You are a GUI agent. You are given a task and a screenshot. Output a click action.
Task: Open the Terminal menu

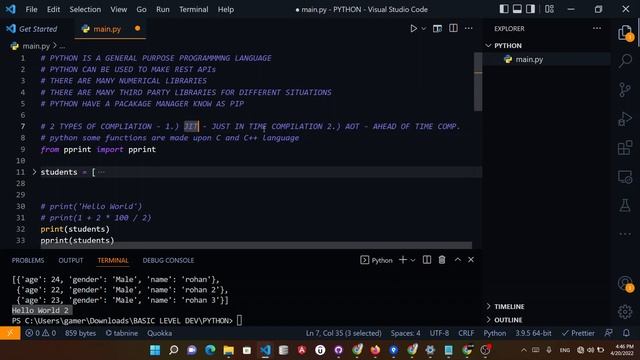point(193,9)
